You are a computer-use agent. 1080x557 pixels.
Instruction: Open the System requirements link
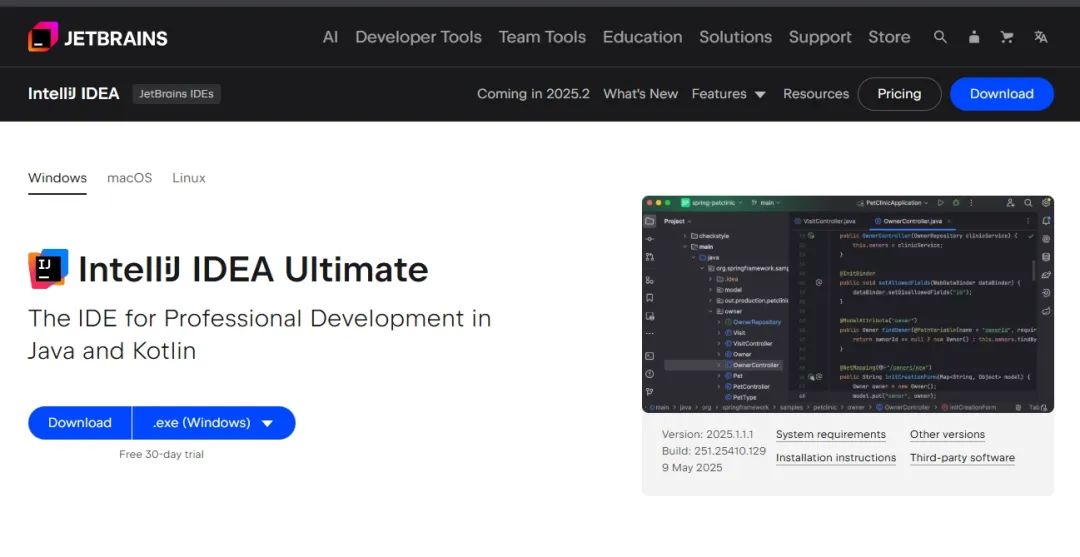pos(831,434)
